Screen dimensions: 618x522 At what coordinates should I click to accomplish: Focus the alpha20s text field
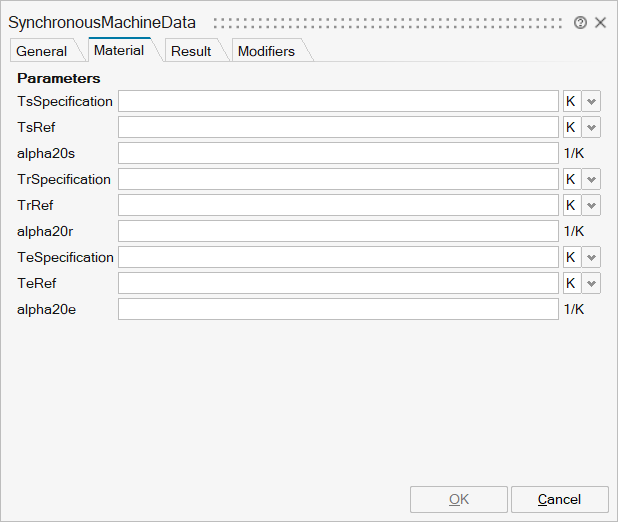coord(338,153)
